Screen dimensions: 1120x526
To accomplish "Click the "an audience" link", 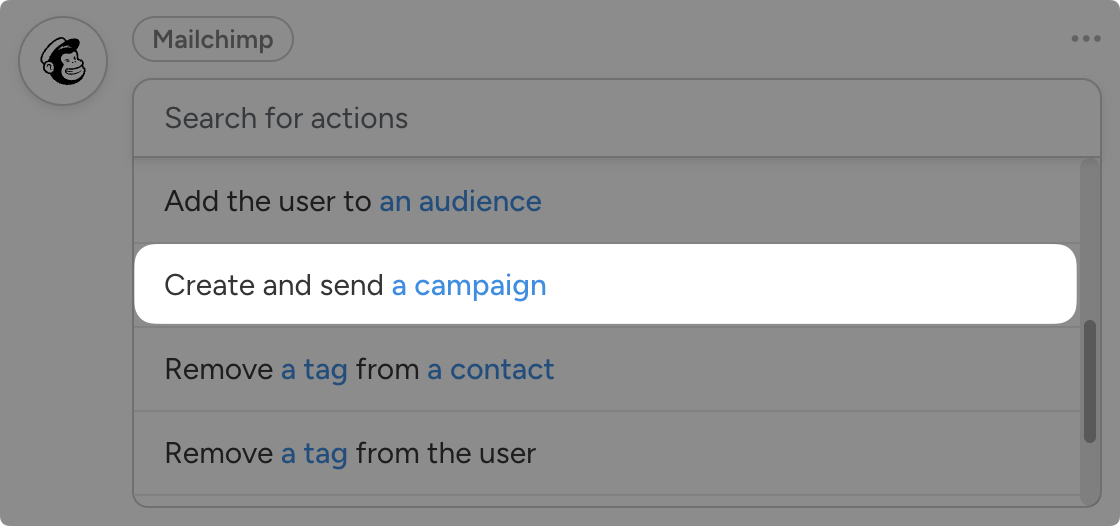I will [460, 201].
